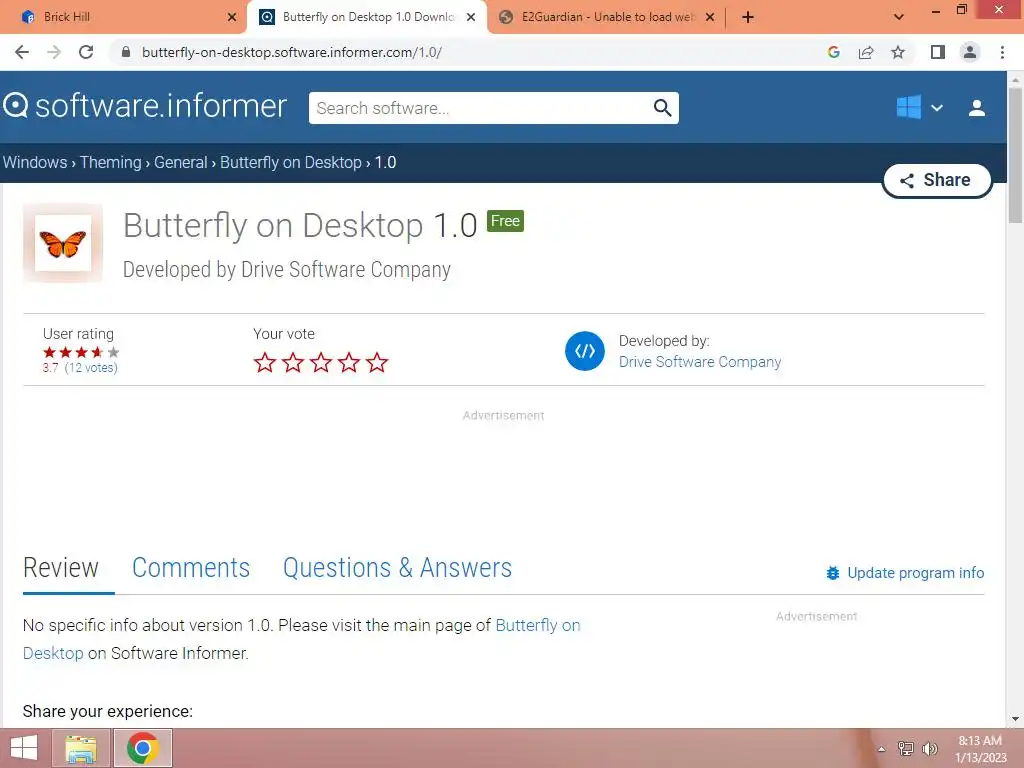Click Windows breadcrumb link
Screen dimensions: 1024x768
point(35,162)
